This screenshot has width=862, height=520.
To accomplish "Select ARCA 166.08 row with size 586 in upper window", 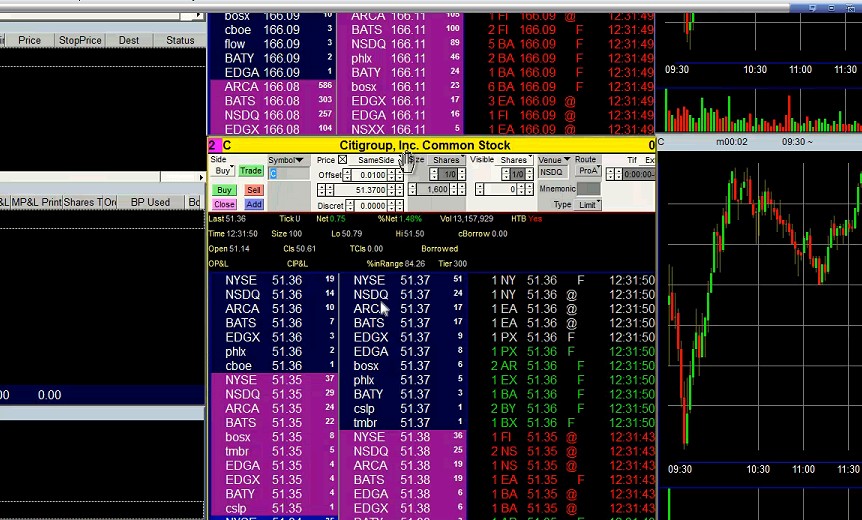I will 272,87.
